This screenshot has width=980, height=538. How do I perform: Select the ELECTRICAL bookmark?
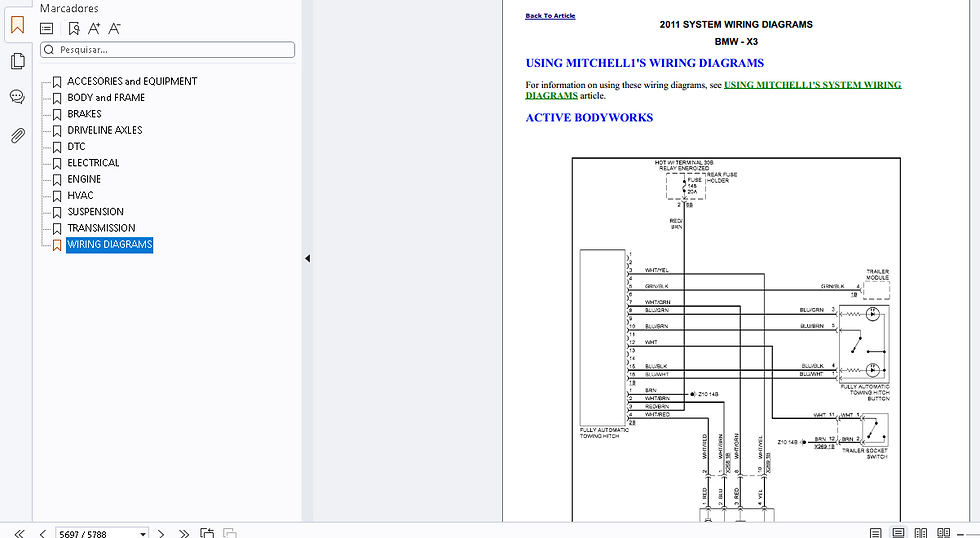click(93, 162)
